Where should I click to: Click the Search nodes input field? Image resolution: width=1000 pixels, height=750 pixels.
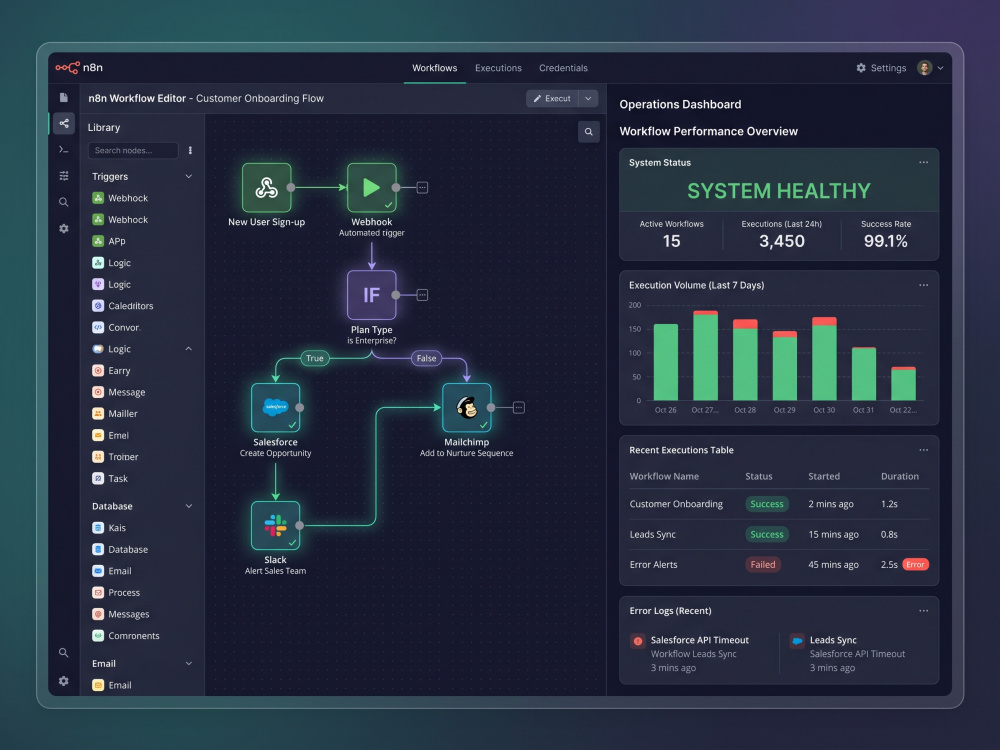coord(133,151)
